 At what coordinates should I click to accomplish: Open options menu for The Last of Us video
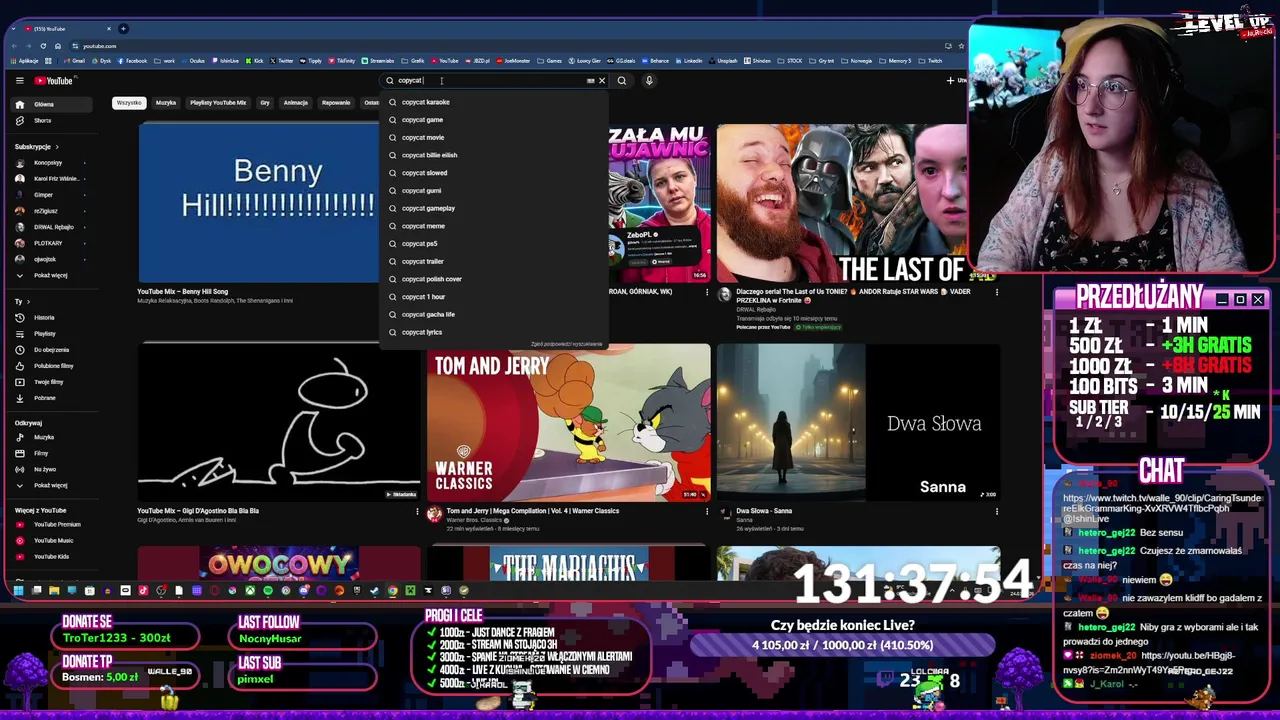click(x=996, y=292)
